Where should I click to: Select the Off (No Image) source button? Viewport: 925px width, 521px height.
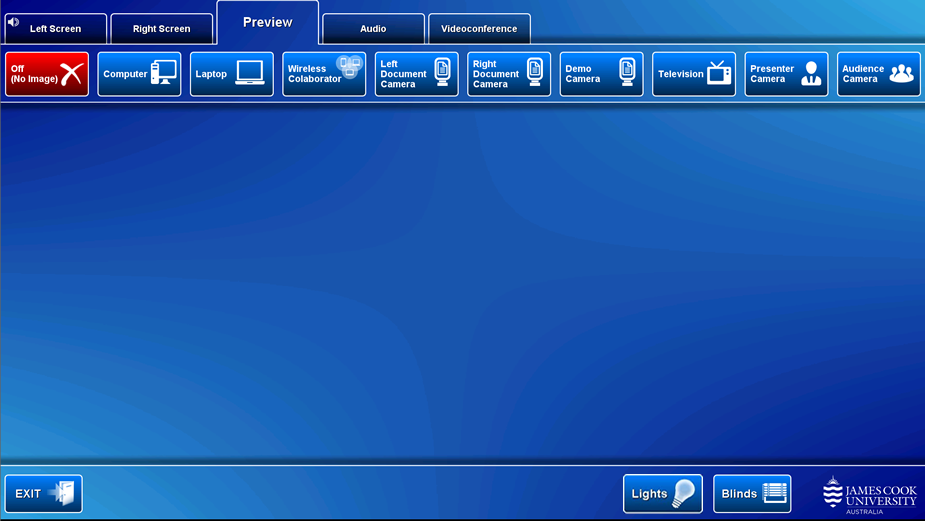(47, 74)
